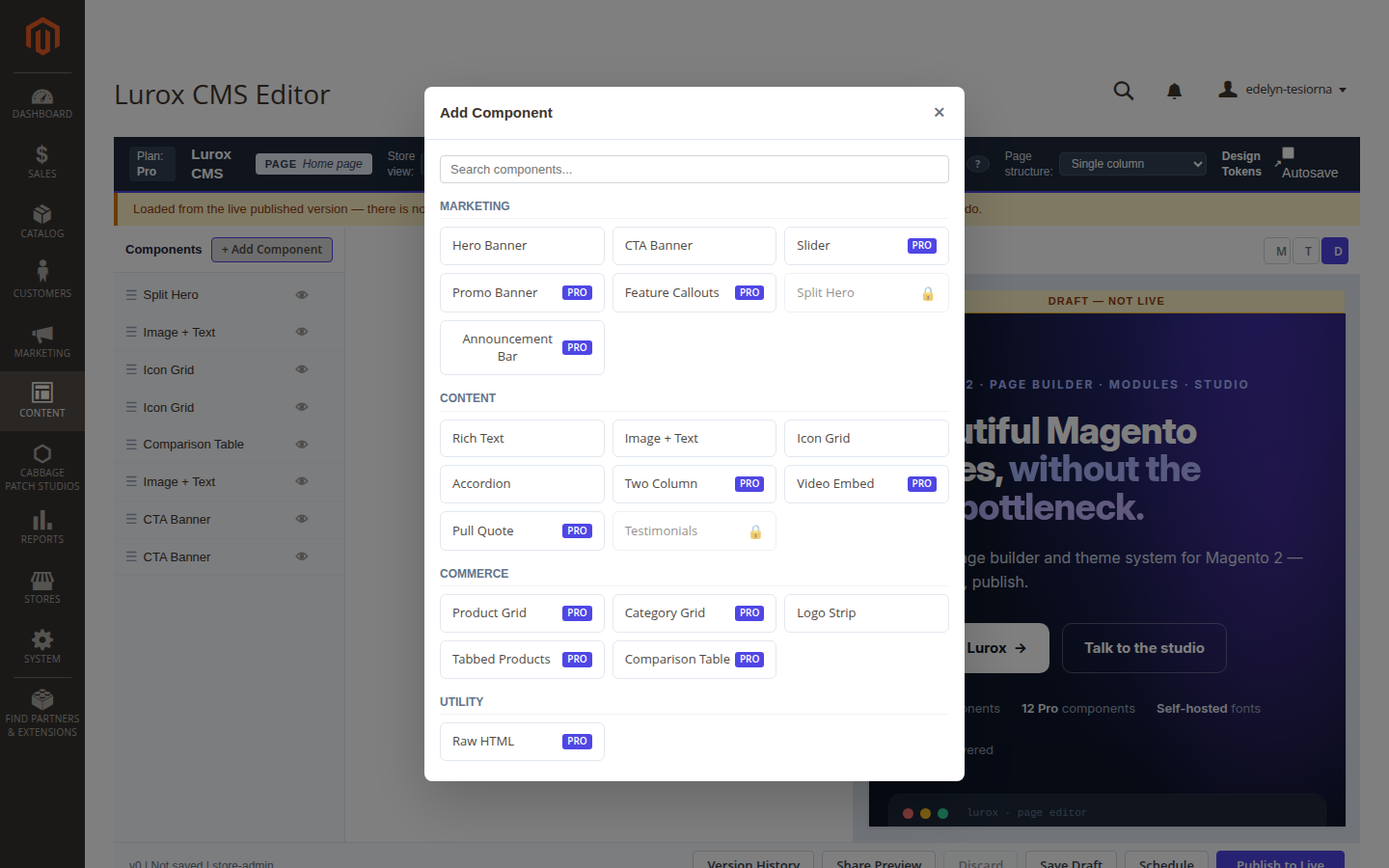Open the Content sidebar icon

click(42, 400)
